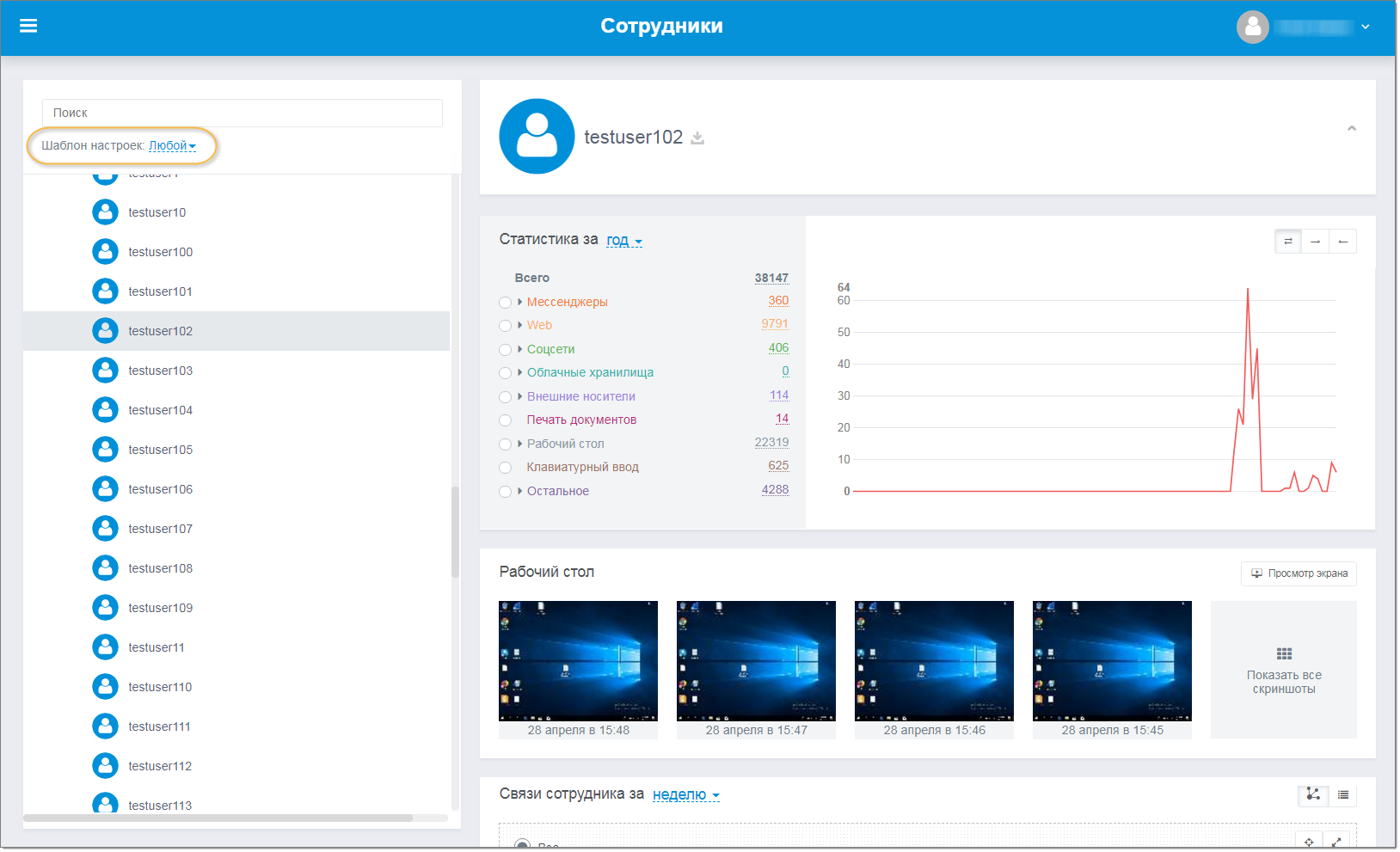Select the Web radio button
The image size is (1400, 852).
(x=505, y=326)
